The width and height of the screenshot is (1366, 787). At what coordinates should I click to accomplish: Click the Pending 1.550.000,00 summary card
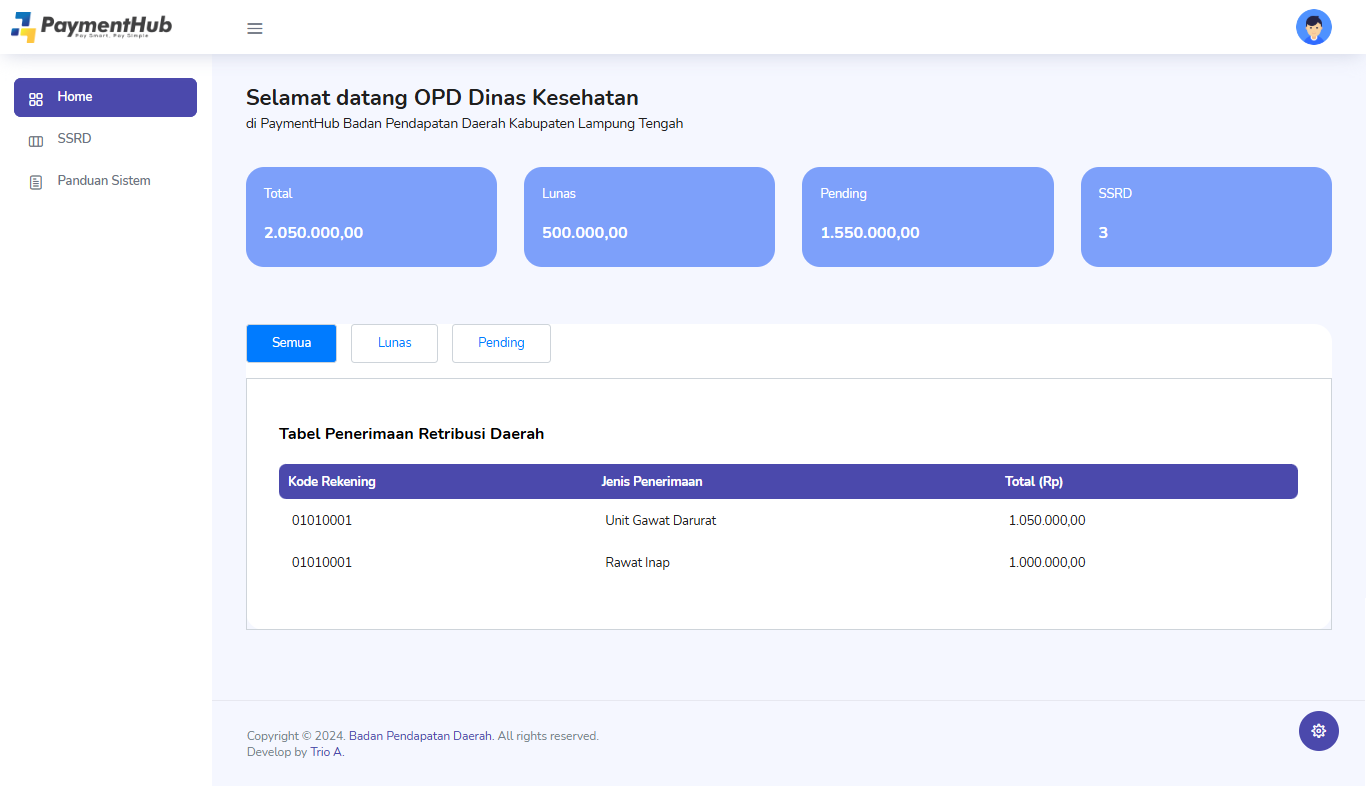(927, 217)
